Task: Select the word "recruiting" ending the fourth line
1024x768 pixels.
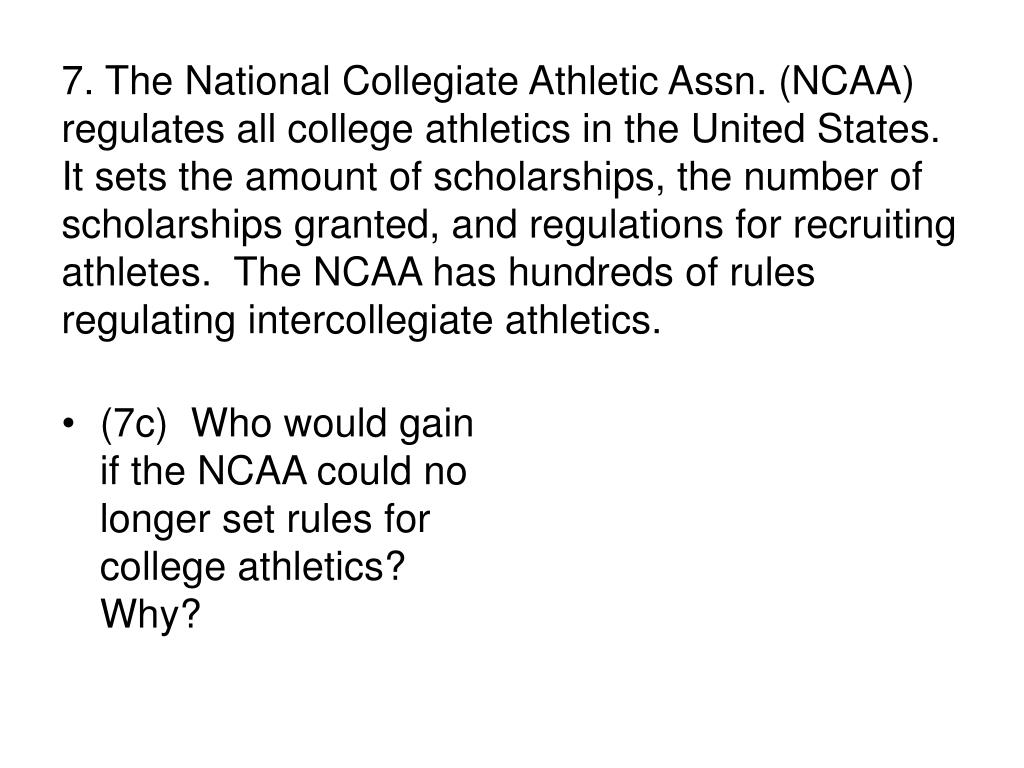Action: (874, 227)
